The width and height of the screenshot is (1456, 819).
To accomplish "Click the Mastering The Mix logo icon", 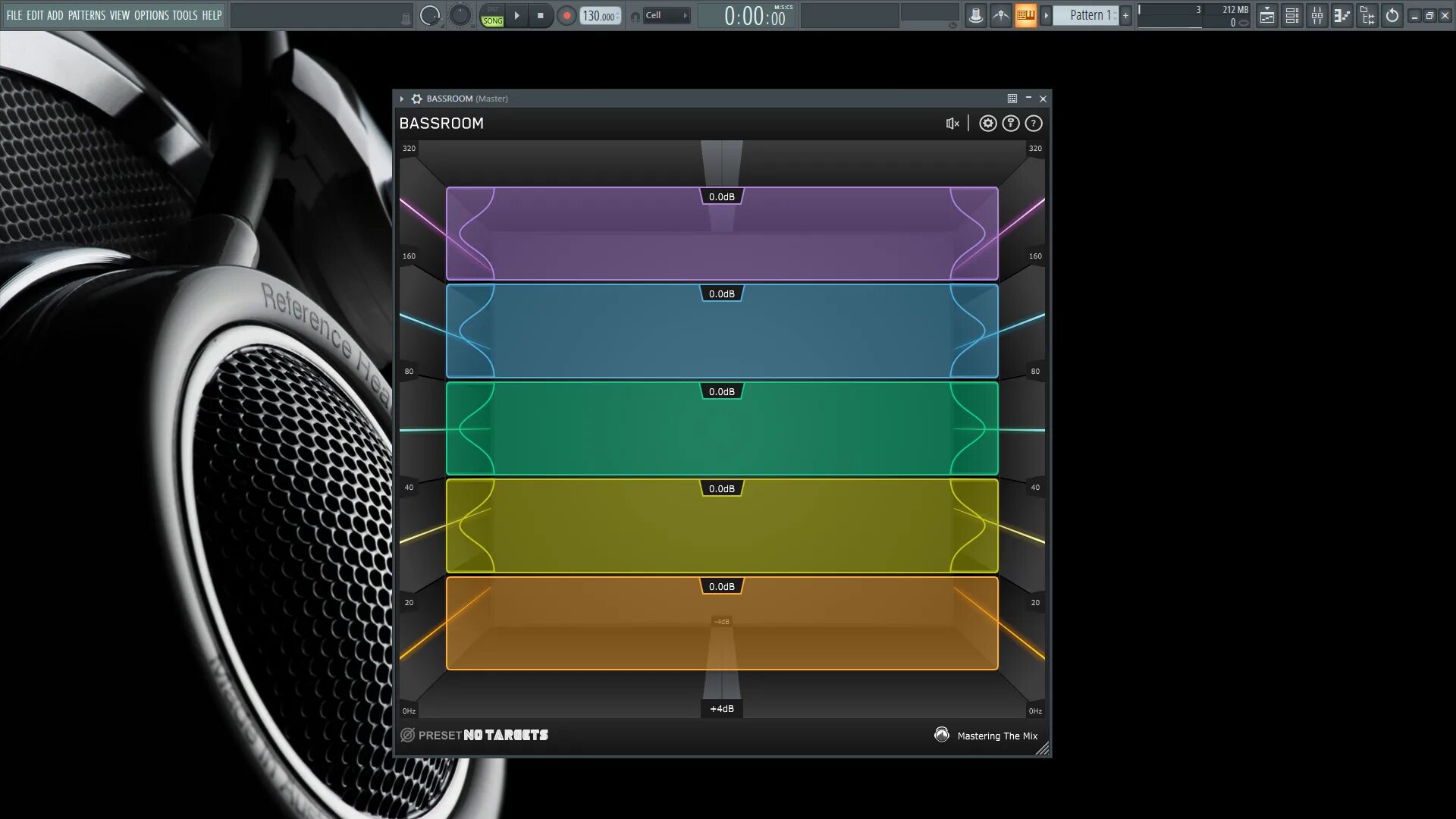I will 942,735.
